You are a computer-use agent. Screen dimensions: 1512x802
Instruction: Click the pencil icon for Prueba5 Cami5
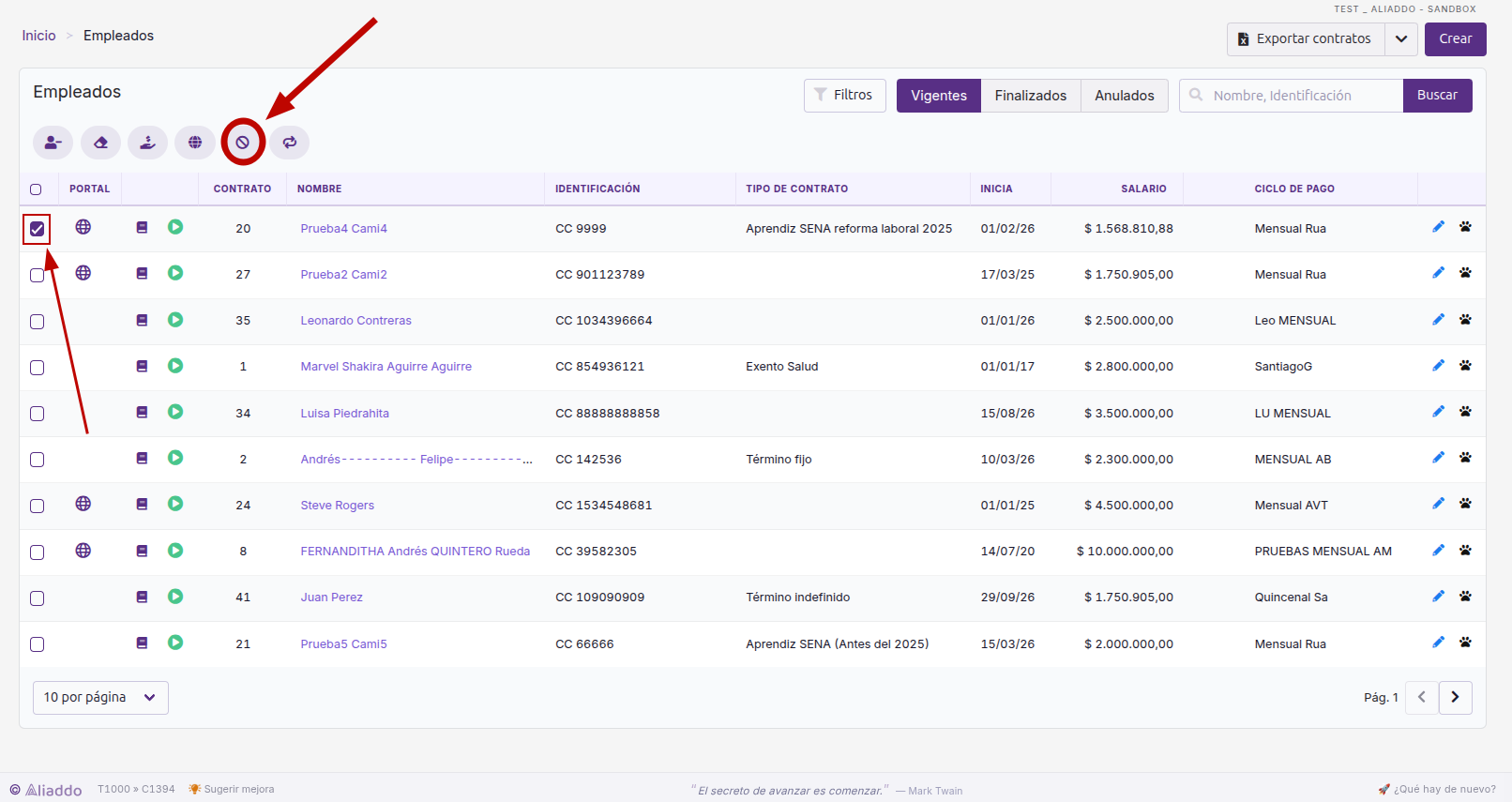(x=1438, y=643)
